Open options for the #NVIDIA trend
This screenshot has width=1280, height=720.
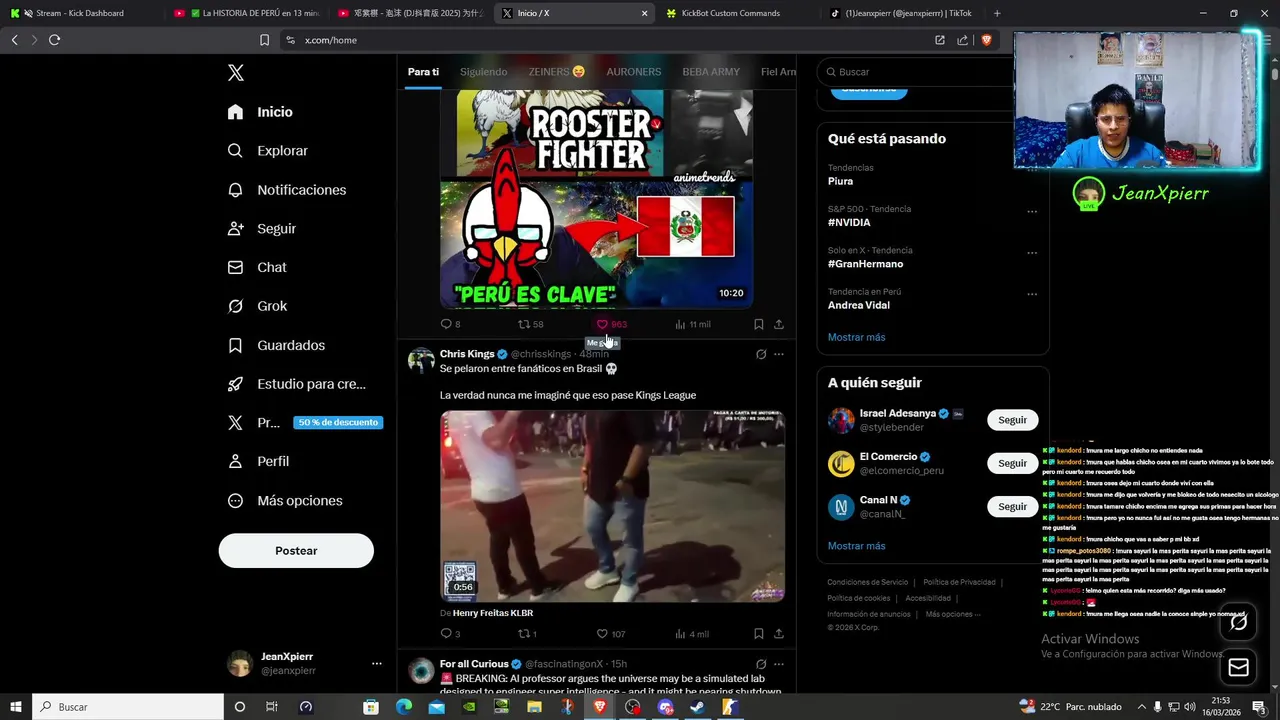click(x=1032, y=212)
